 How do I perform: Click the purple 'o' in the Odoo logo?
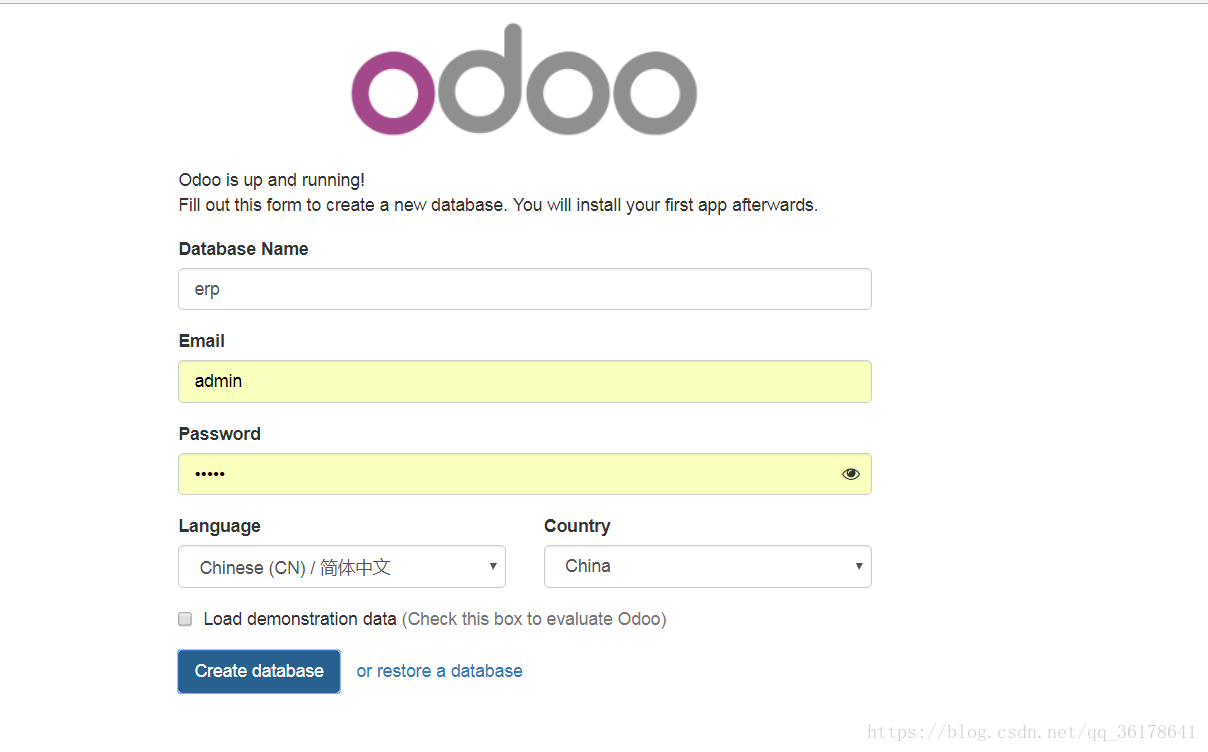tap(393, 93)
